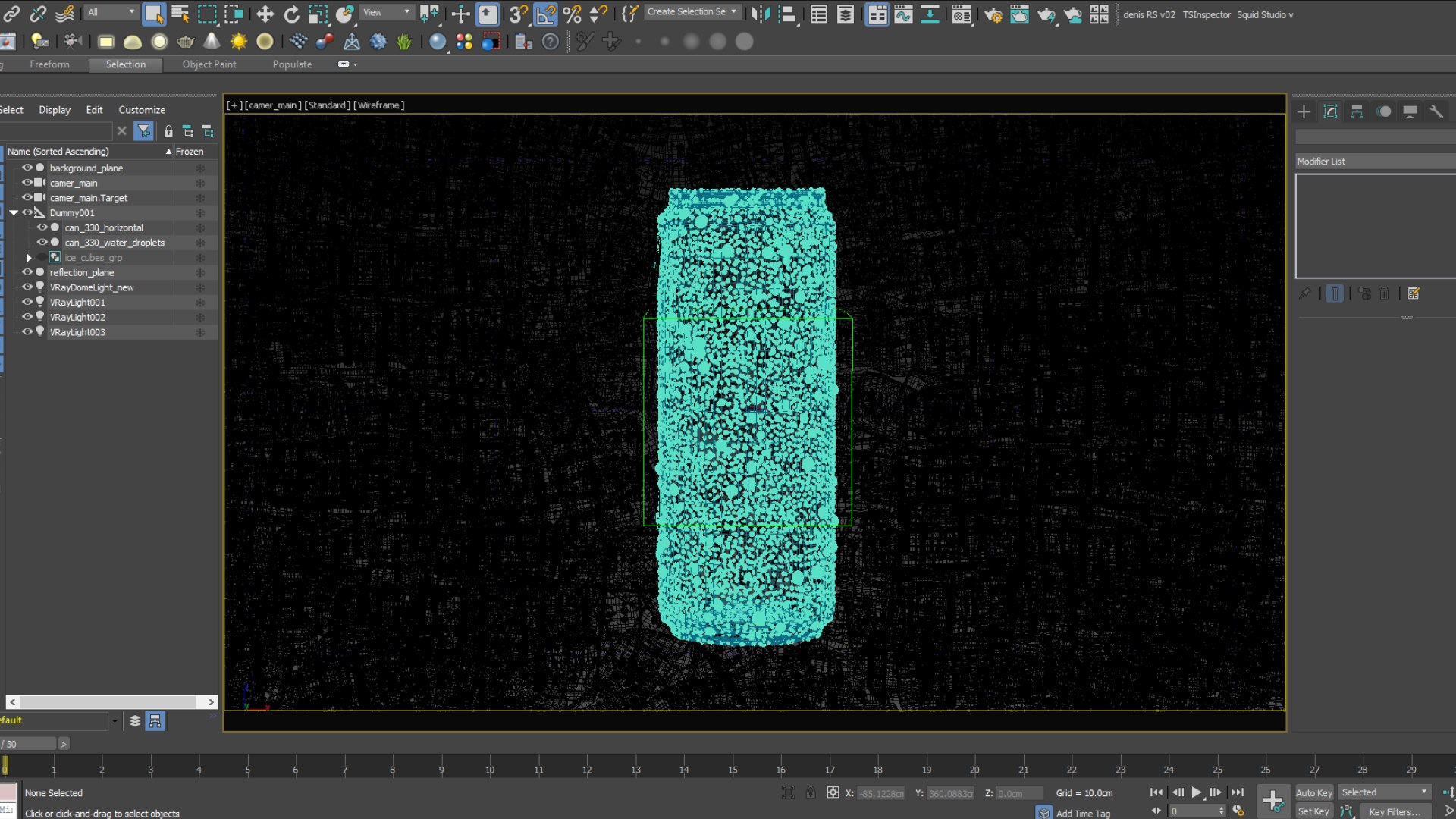Select the Move tool

click(265, 13)
